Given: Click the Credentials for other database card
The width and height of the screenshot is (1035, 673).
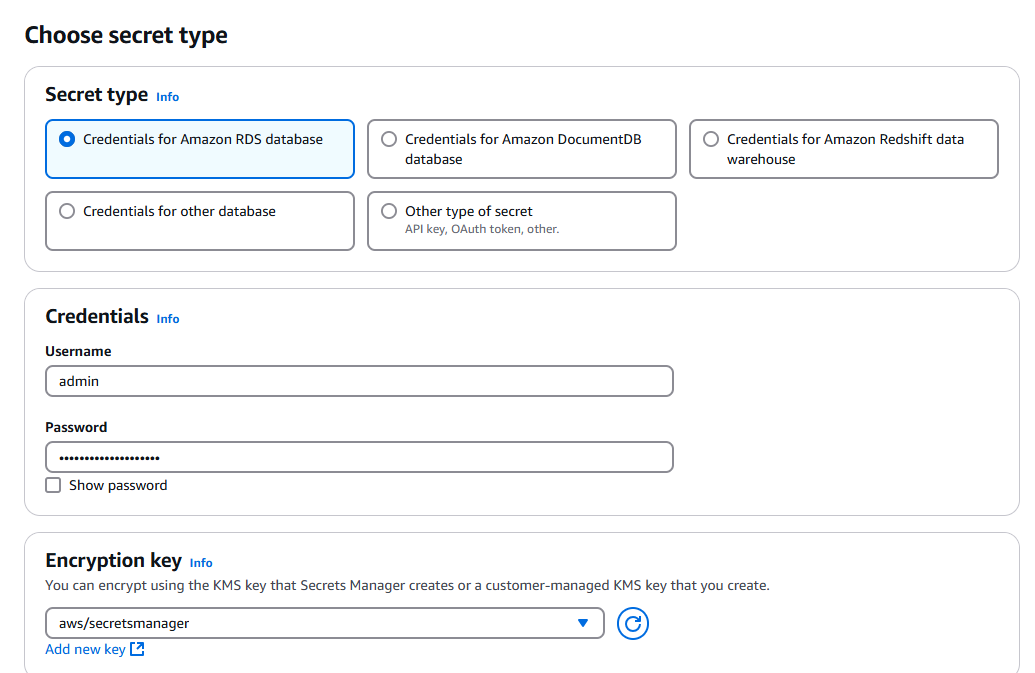Looking at the screenshot, I should (199, 221).
